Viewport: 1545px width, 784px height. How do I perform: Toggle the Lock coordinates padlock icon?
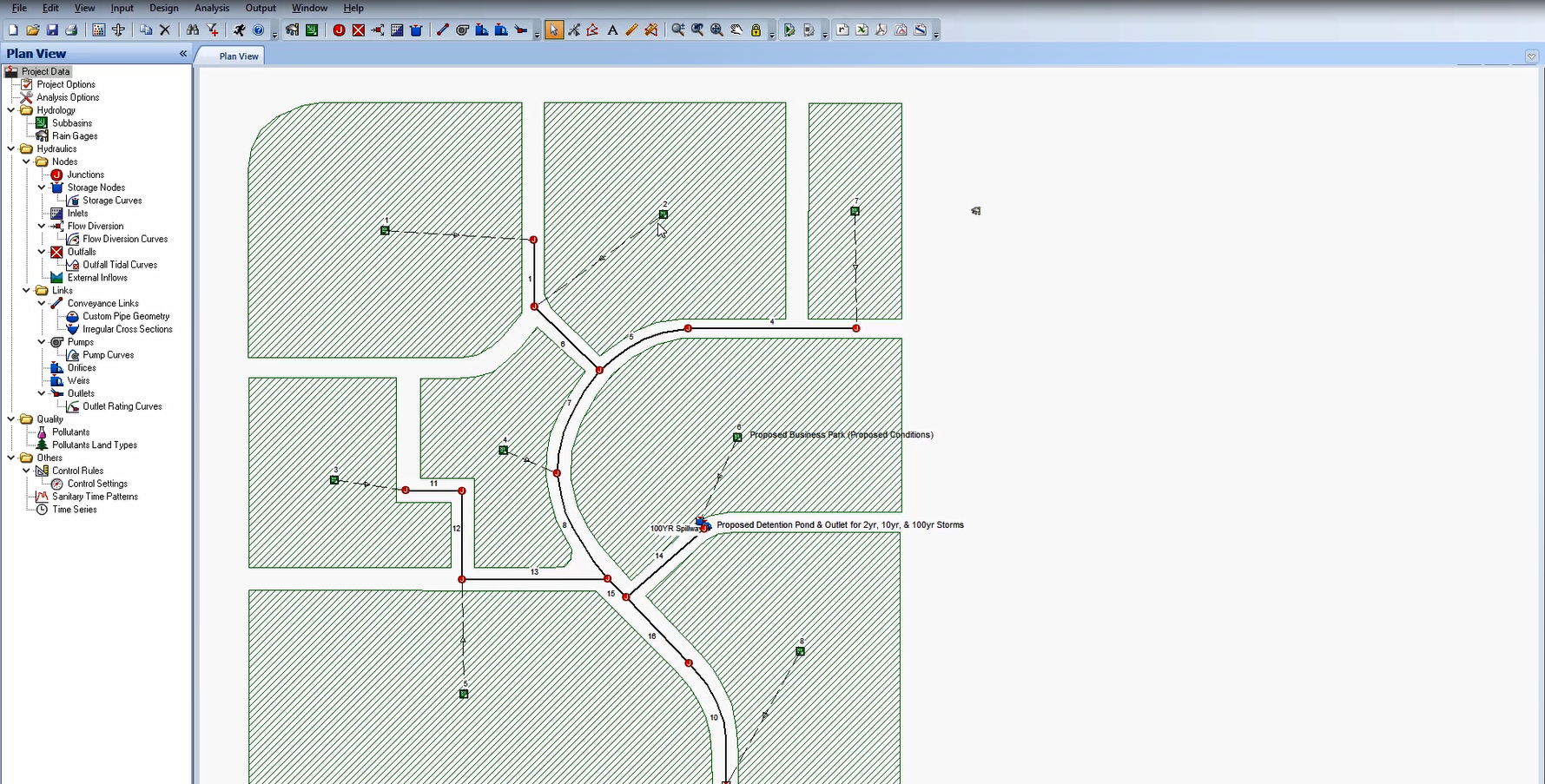pos(756,30)
